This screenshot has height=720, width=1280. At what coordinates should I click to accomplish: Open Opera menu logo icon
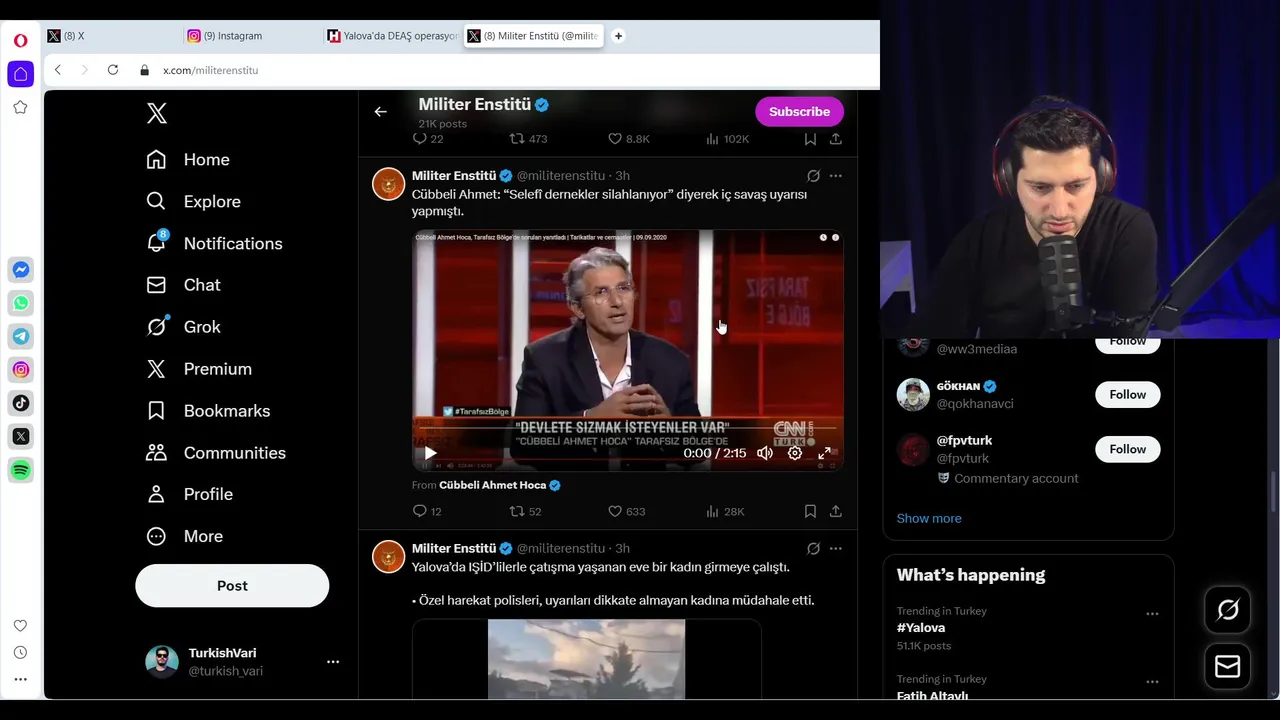20,41
